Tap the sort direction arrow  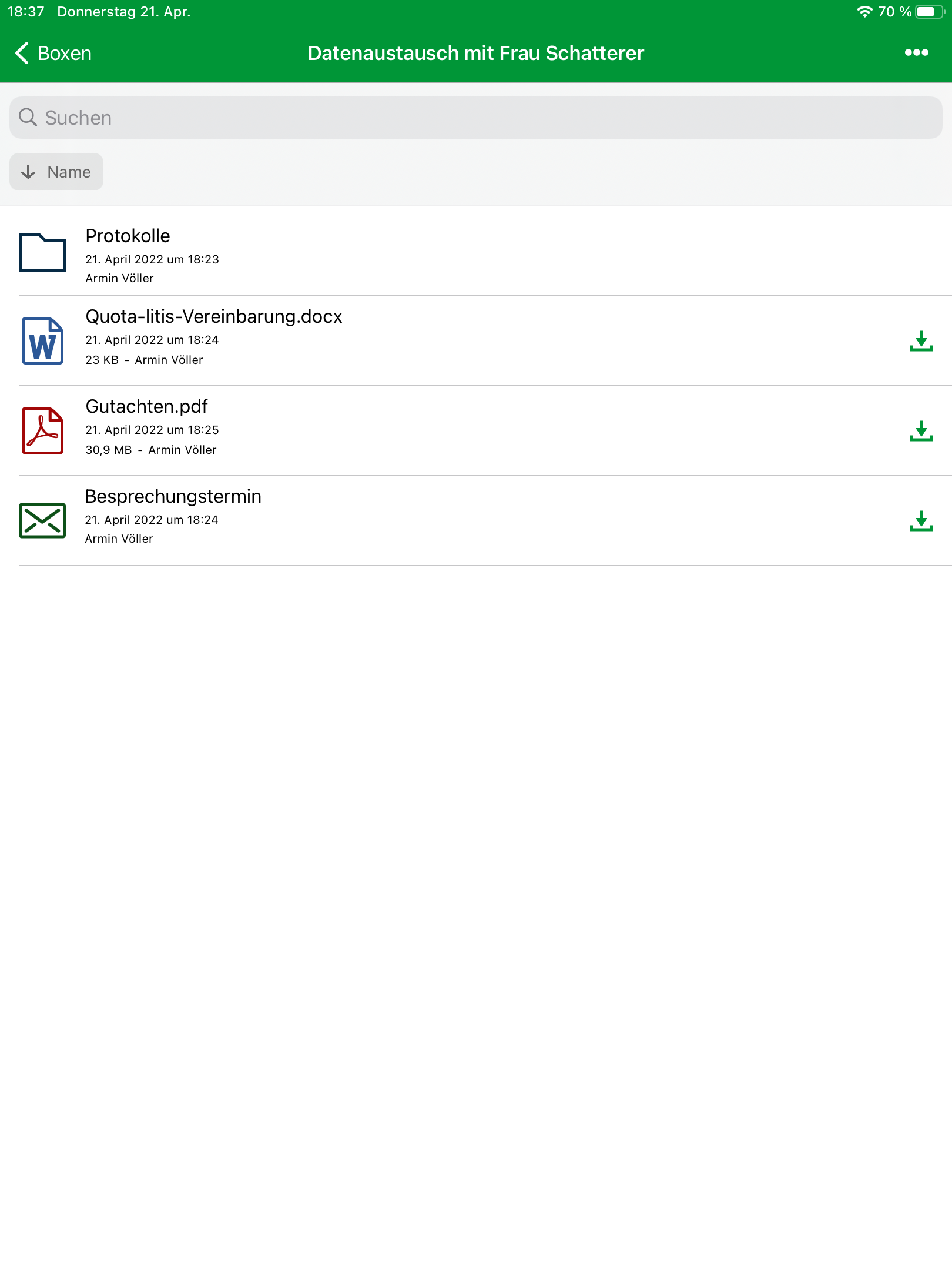28,172
